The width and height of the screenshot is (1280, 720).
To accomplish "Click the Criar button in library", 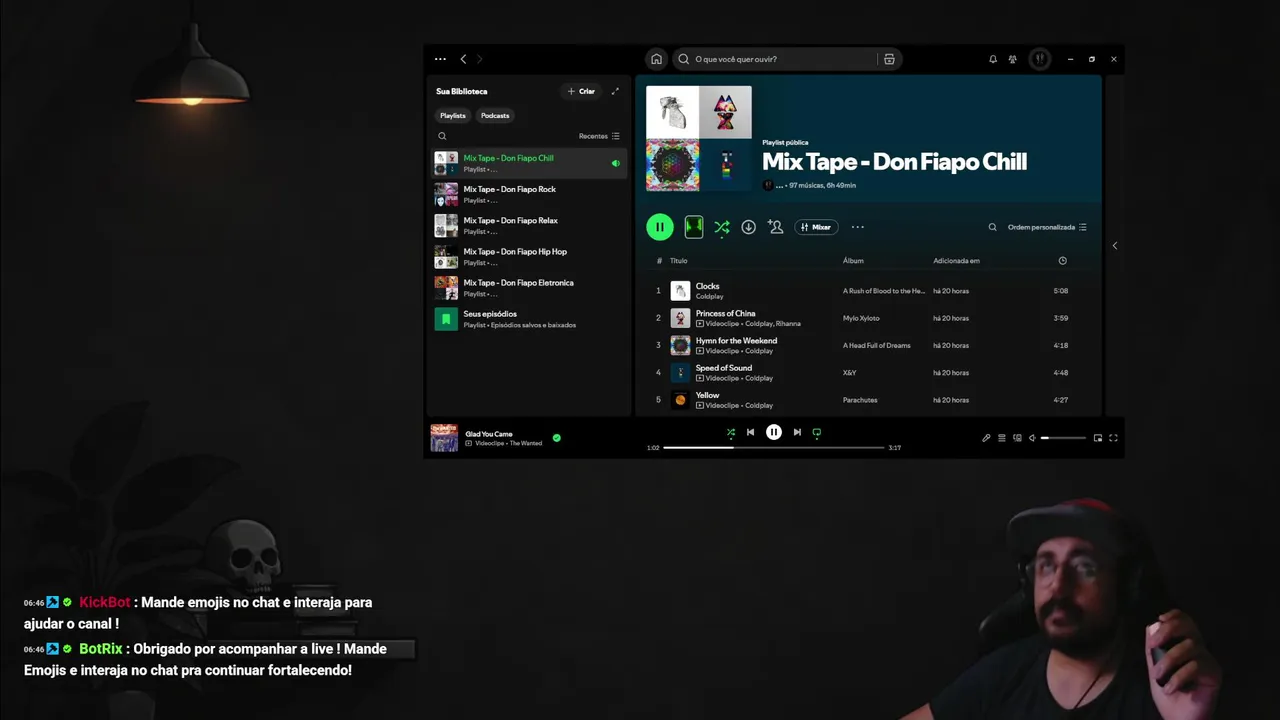I will point(581,91).
